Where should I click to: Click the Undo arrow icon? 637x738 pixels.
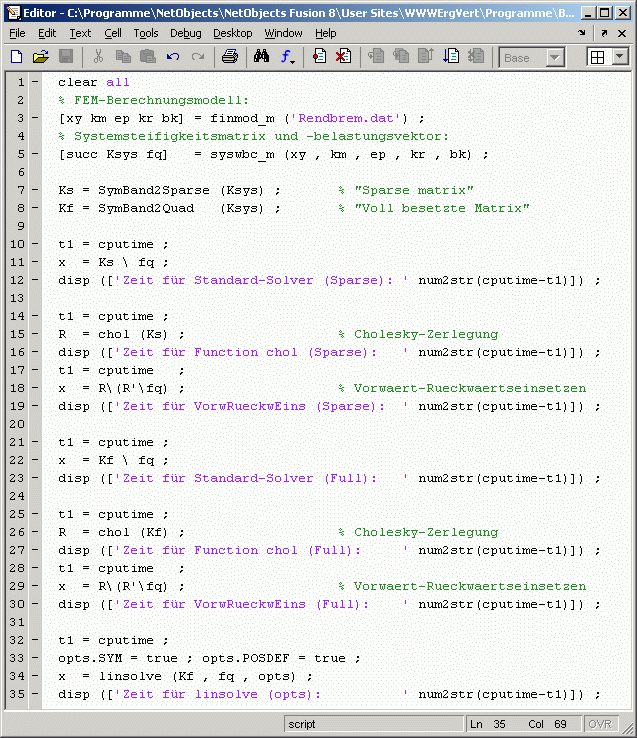(x=173, y=57)
